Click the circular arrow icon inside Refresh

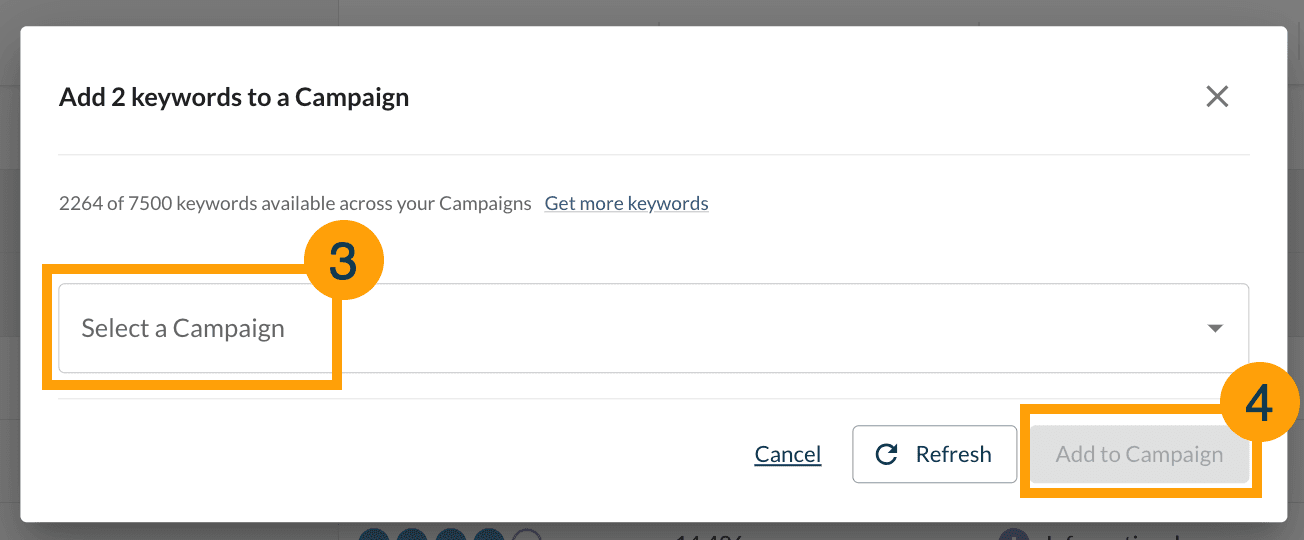coord(886,455)
